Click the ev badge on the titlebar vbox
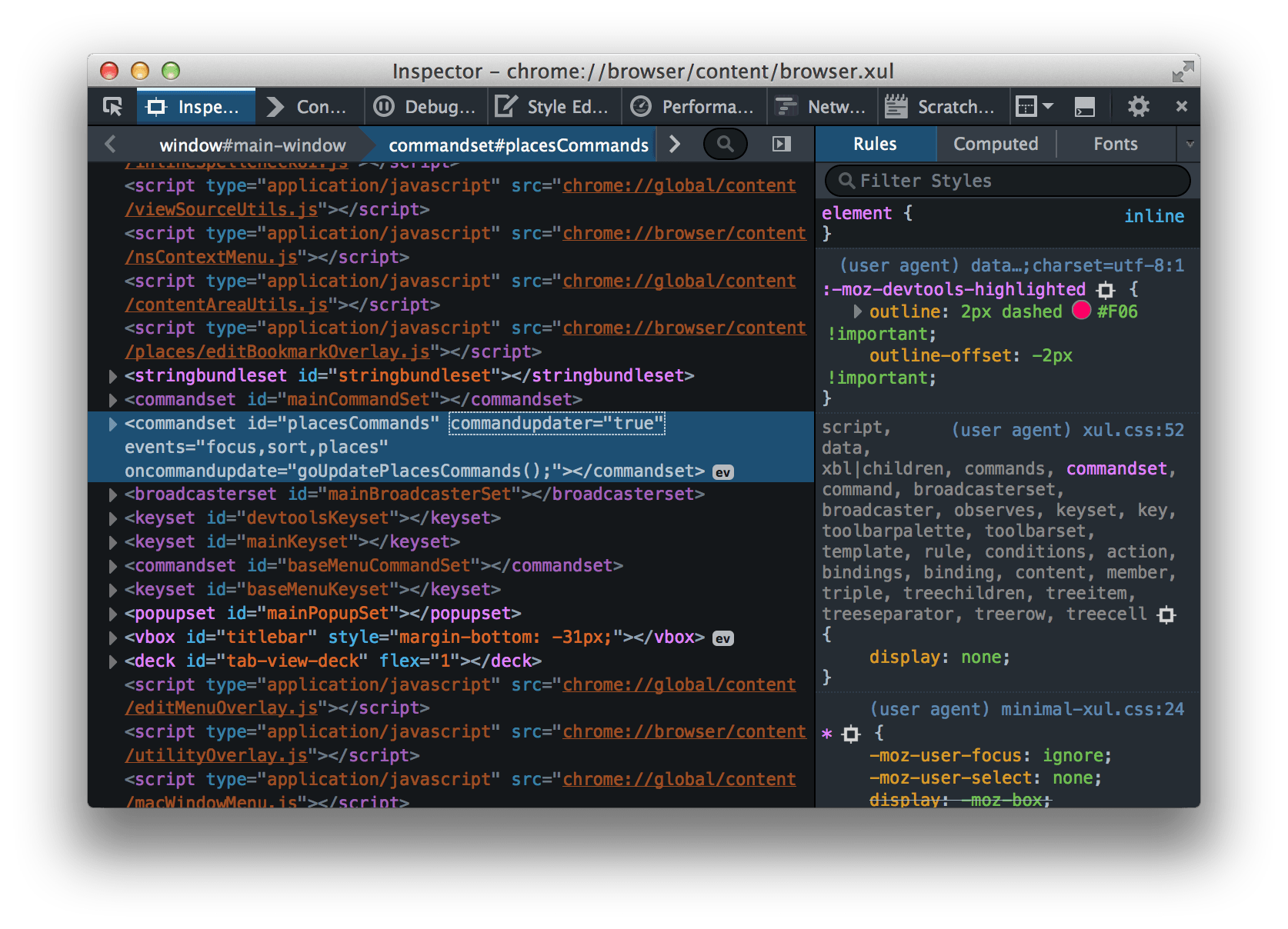 pos(722,637)
